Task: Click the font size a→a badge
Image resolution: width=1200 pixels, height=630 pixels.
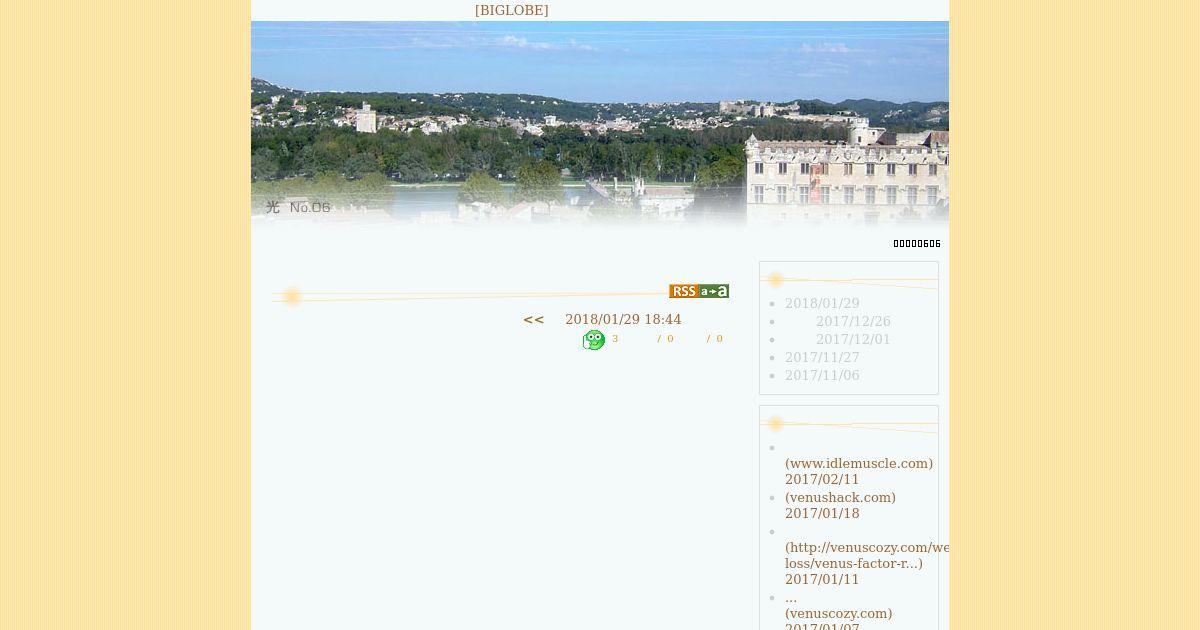Action: pyautogui.click(x=714, y=291)
